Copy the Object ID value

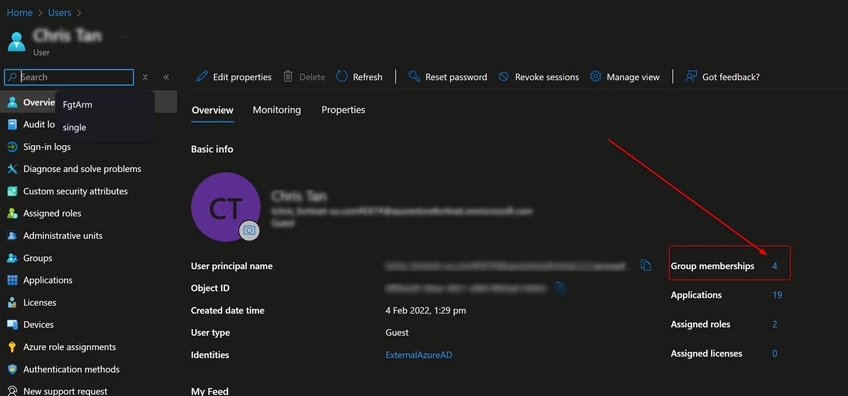(561, 288)
